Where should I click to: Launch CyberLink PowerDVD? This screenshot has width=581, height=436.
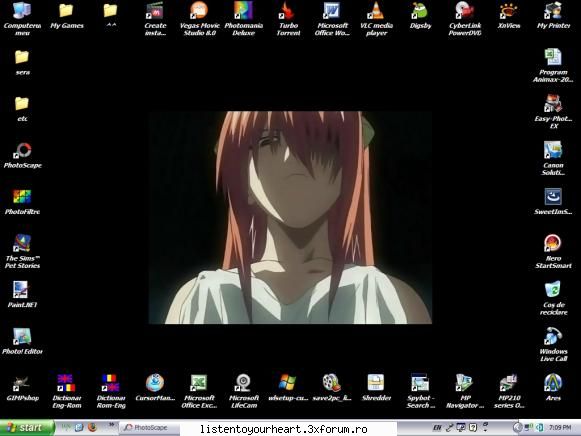(465, 19)
